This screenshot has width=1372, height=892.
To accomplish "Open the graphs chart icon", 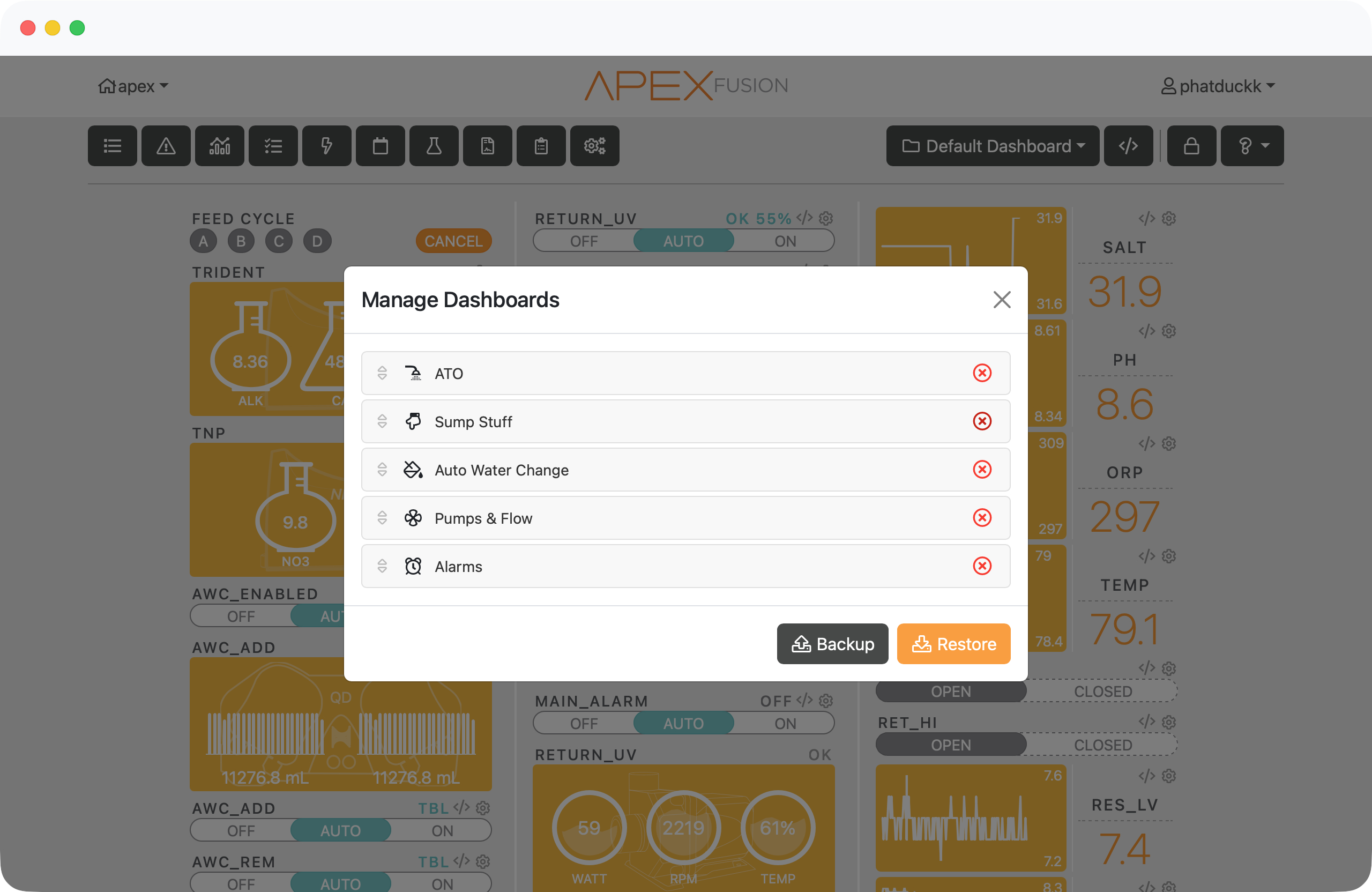I will (220, 146).
